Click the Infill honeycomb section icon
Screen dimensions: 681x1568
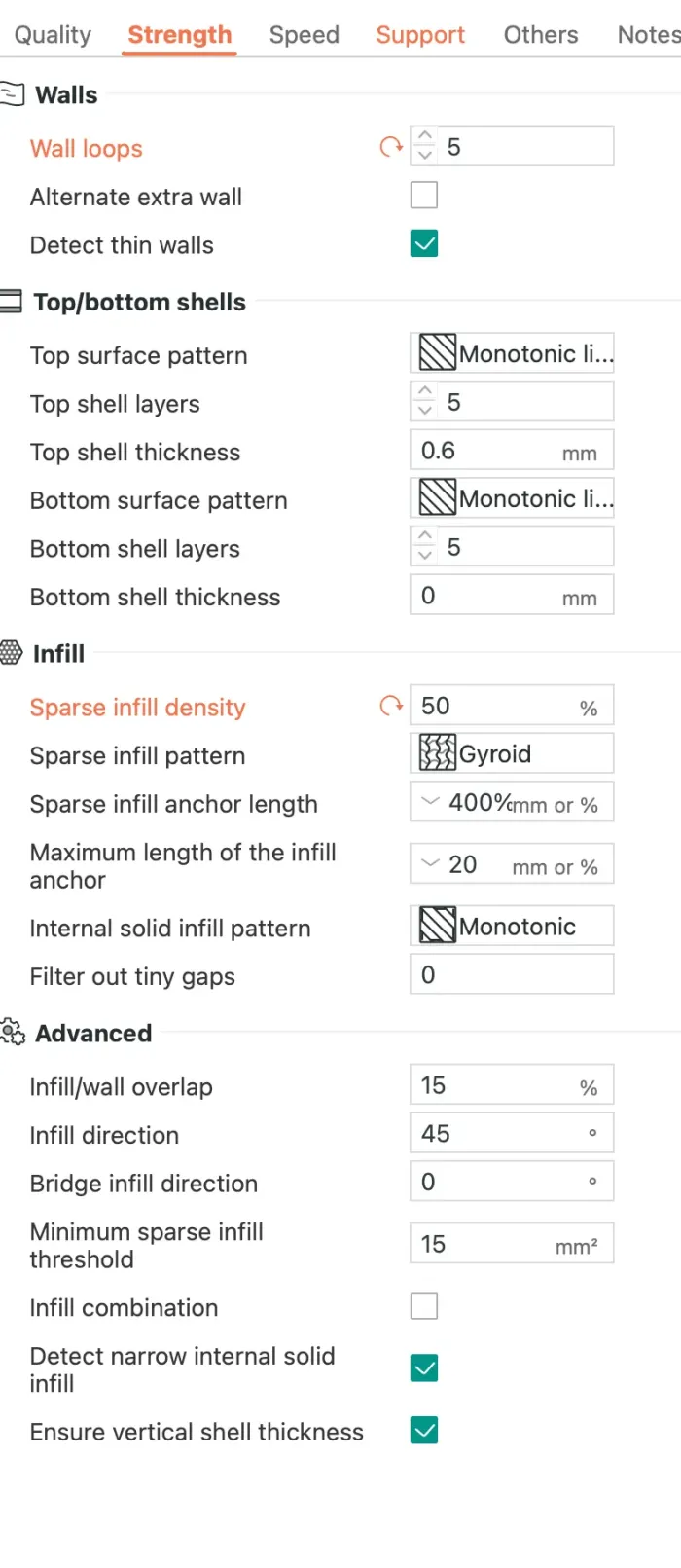11,652
